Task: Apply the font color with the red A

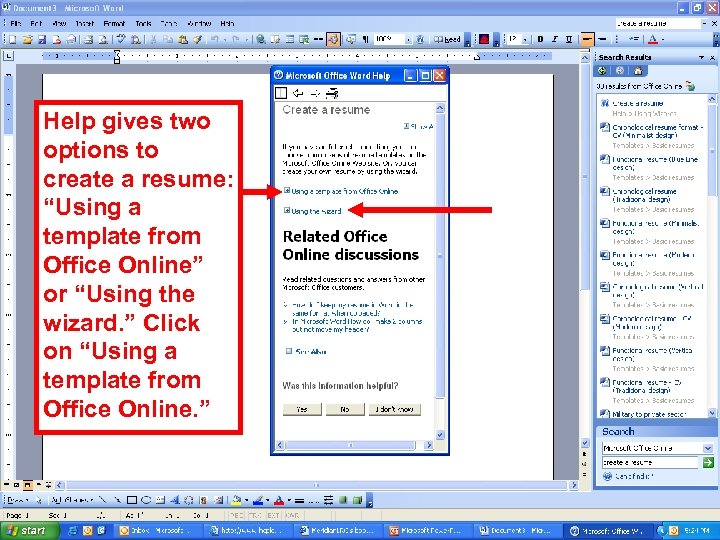Action: [652, 39]
